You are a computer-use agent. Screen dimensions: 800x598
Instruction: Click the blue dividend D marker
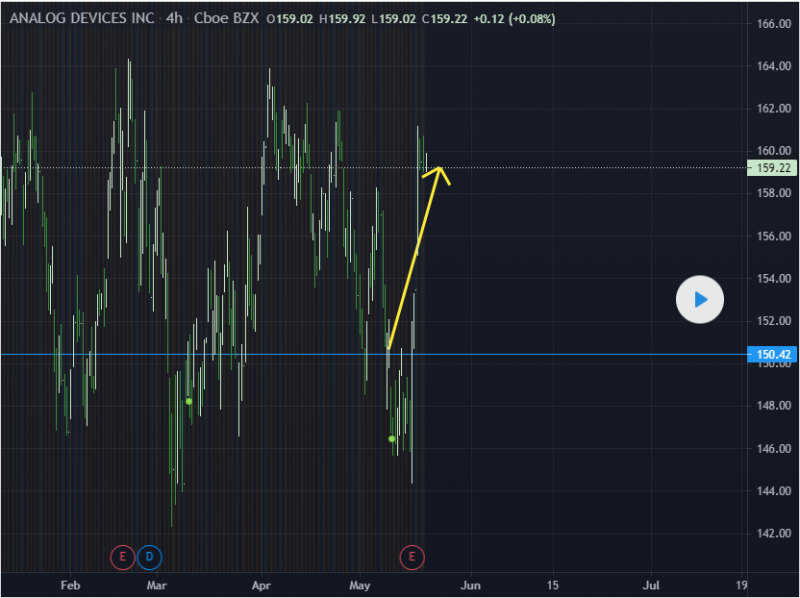pos(151,554)
